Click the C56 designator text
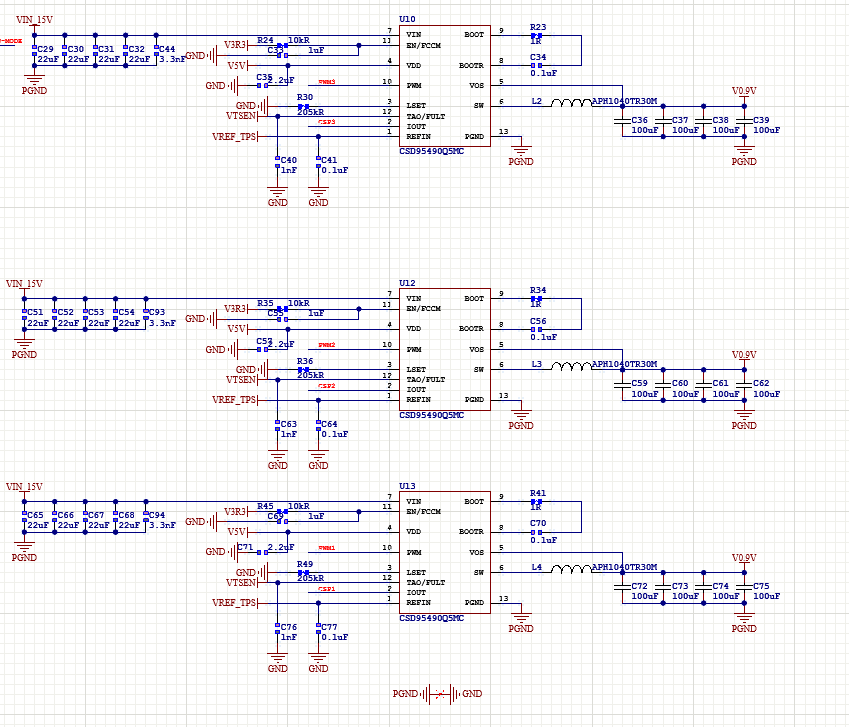The height and width of the screenshot is (727, 849). coord(538,322)
